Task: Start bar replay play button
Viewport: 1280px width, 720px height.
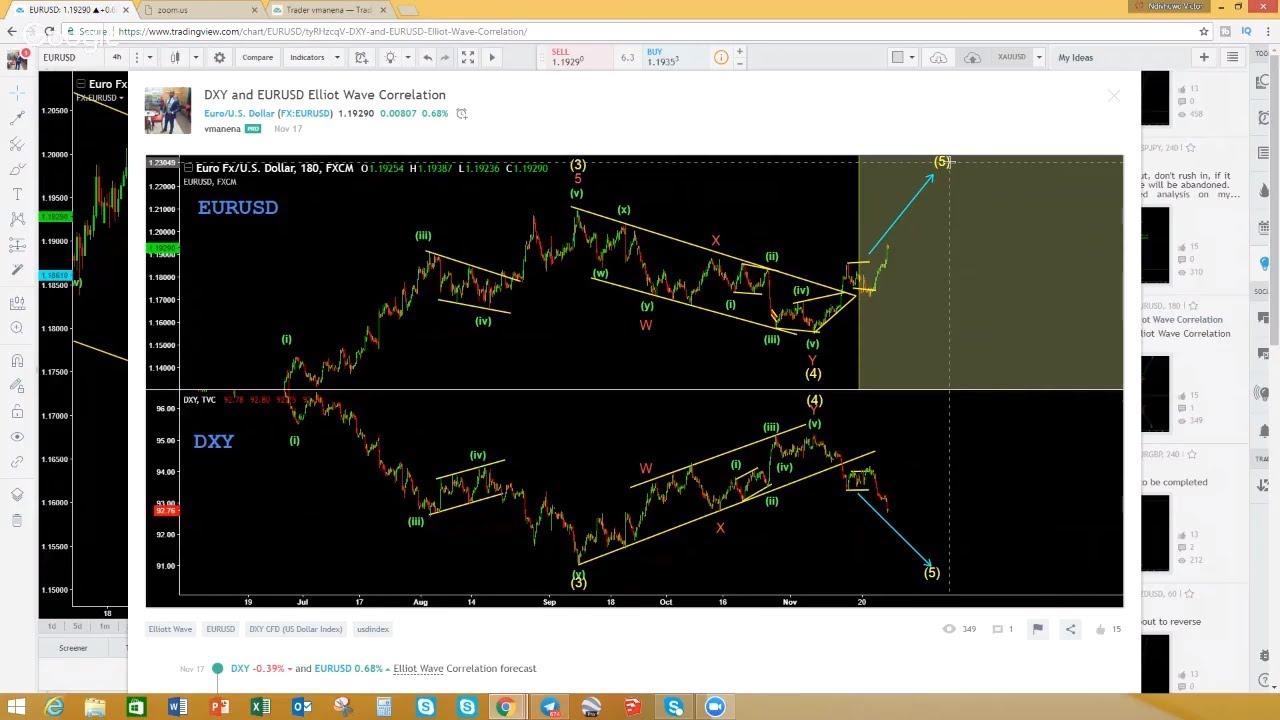Action: coord(491,57)
